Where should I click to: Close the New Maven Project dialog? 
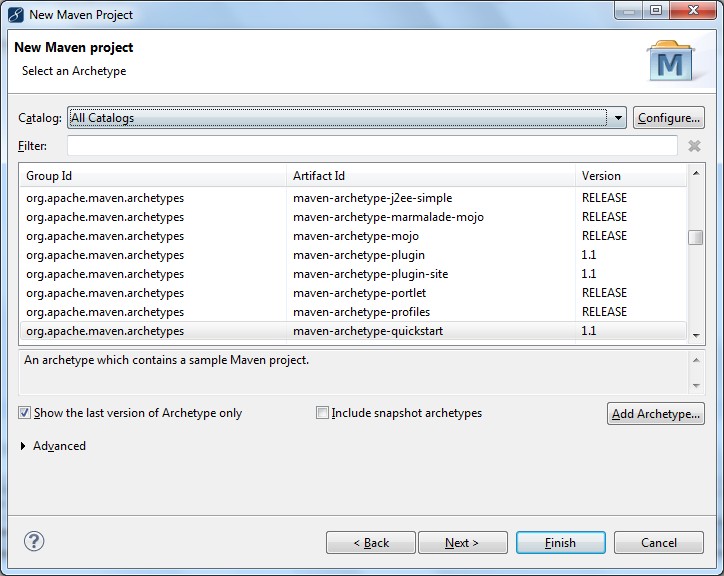[693, 11]
